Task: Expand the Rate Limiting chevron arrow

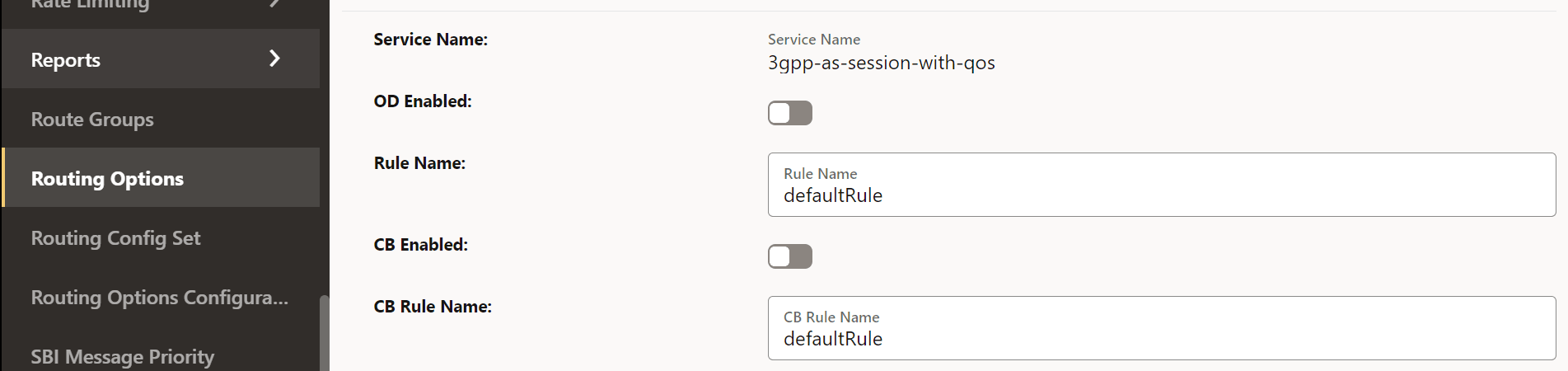Action: (275, 4)
